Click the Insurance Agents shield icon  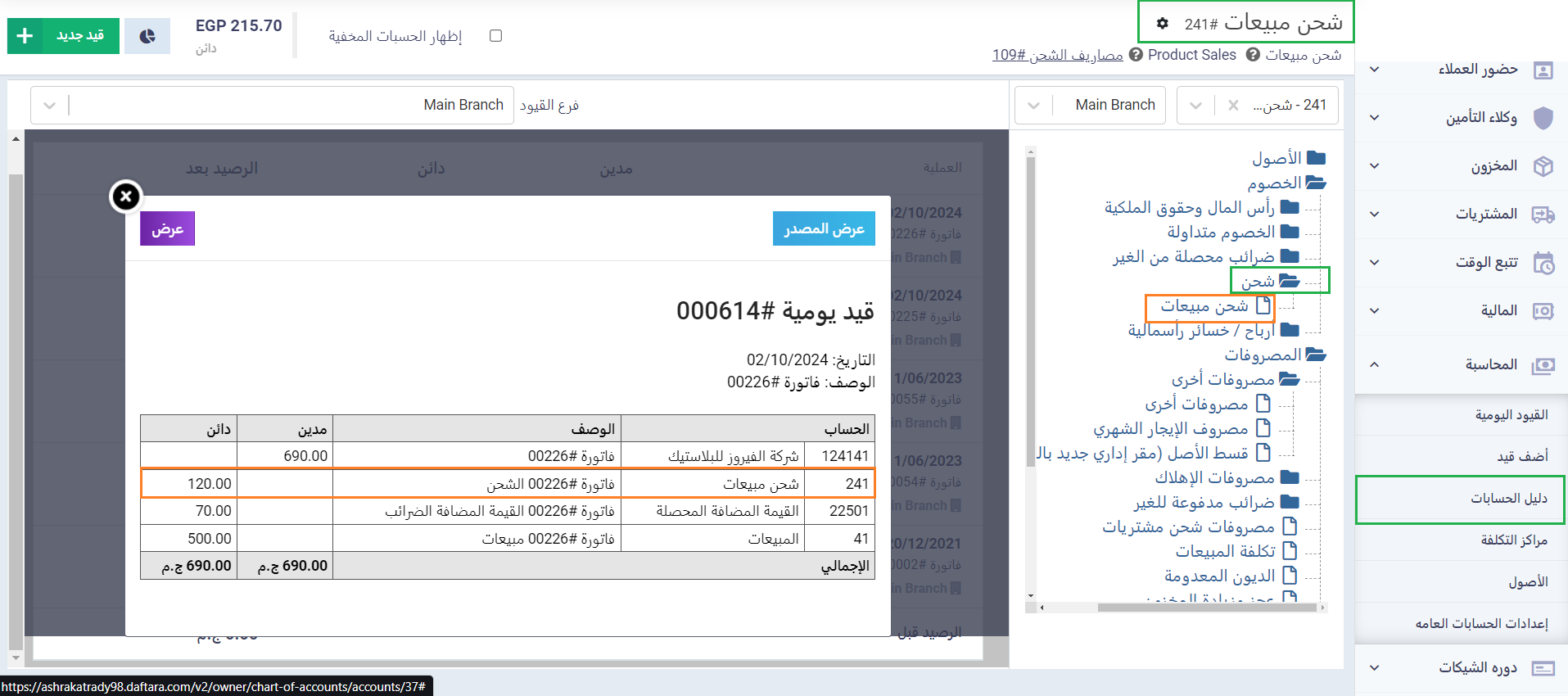[1543, 118]
